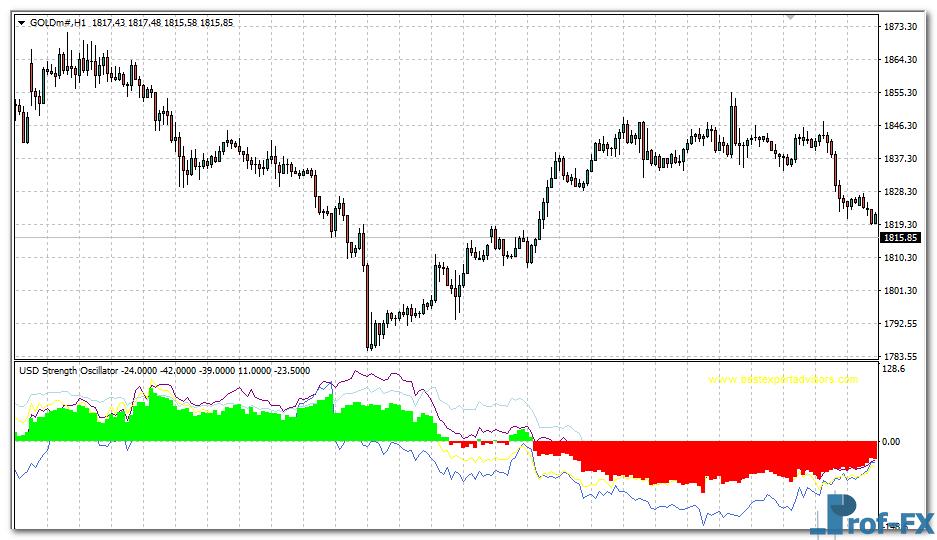Click the 128.6 oscillator scale value
937x540 pixels.
pos(892,370)
